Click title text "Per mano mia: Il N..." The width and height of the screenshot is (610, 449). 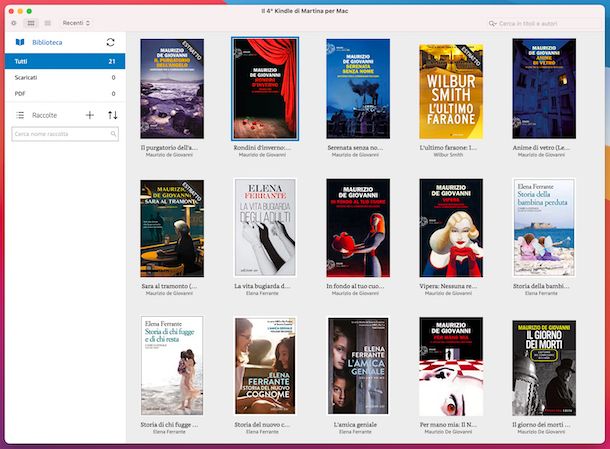[448, 424]
